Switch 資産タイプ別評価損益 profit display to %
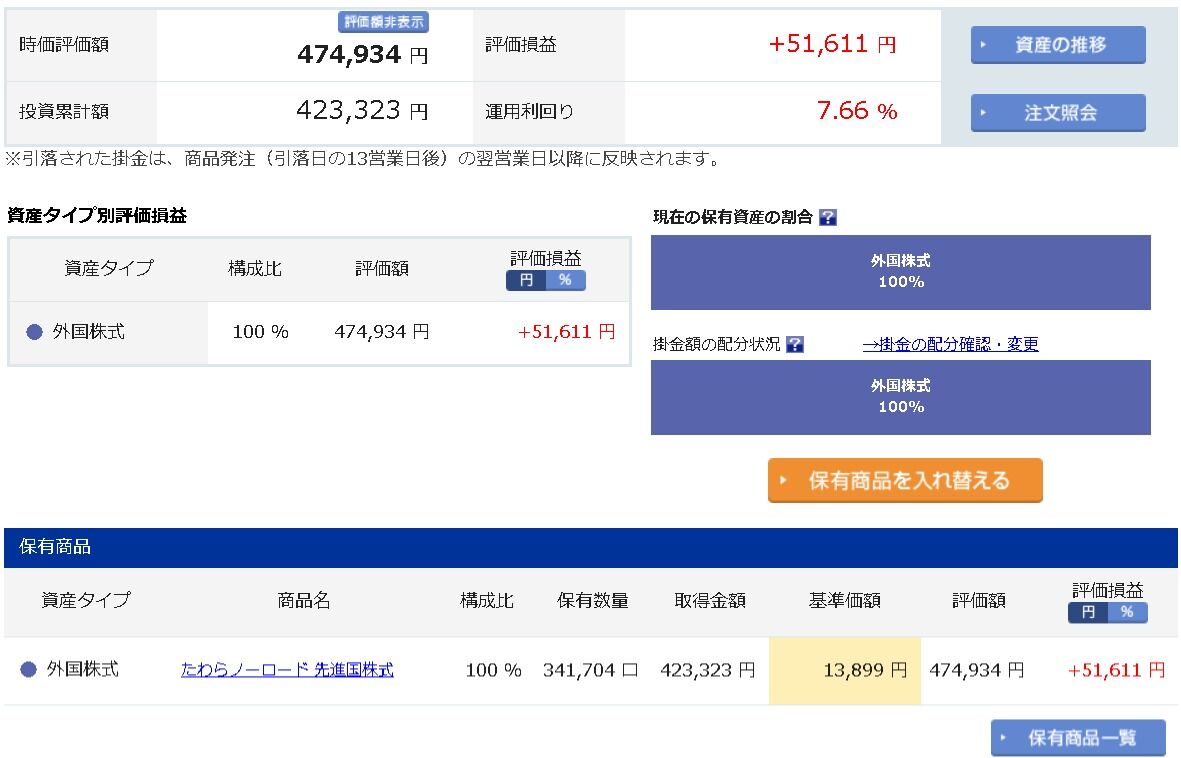Screen dimensions: 1181x758 565,280
